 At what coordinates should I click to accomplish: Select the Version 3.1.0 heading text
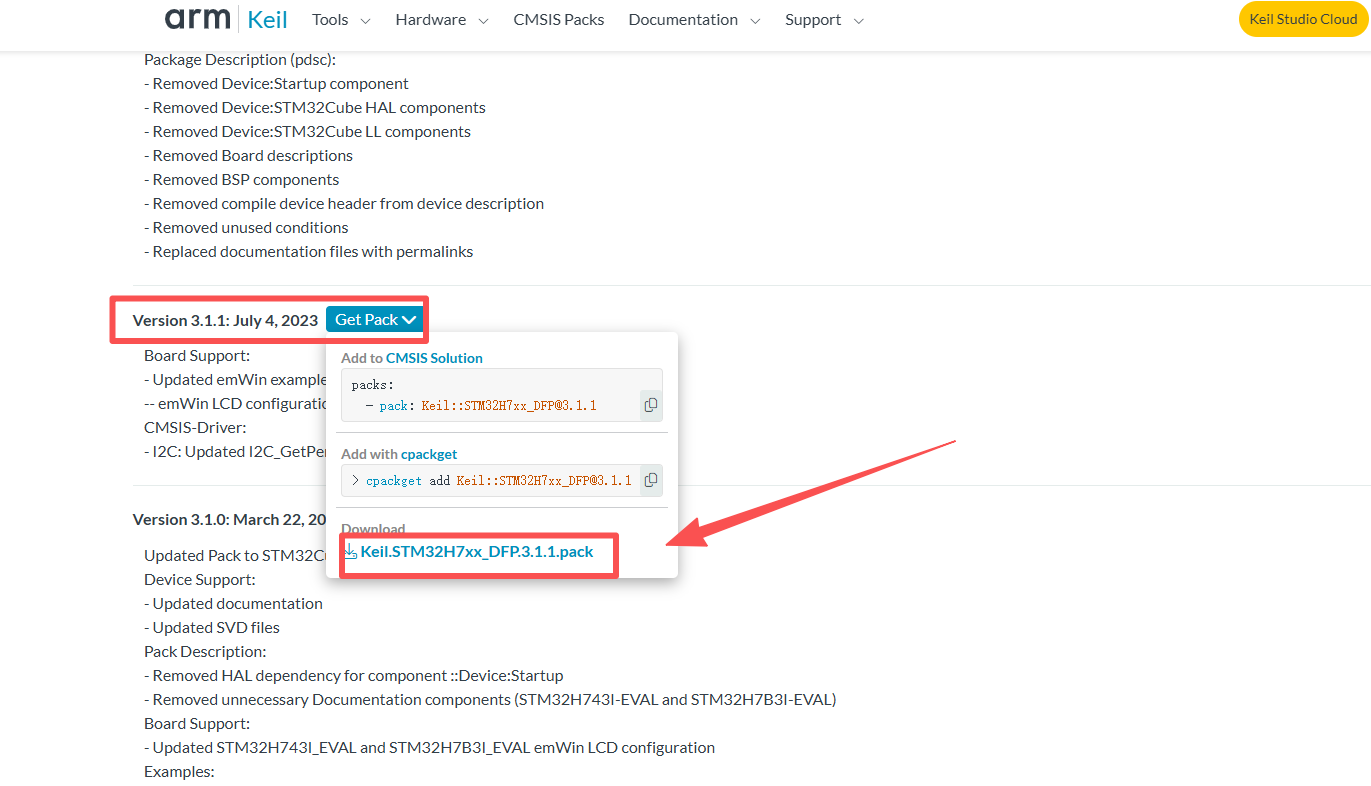(x=229, y=520)
